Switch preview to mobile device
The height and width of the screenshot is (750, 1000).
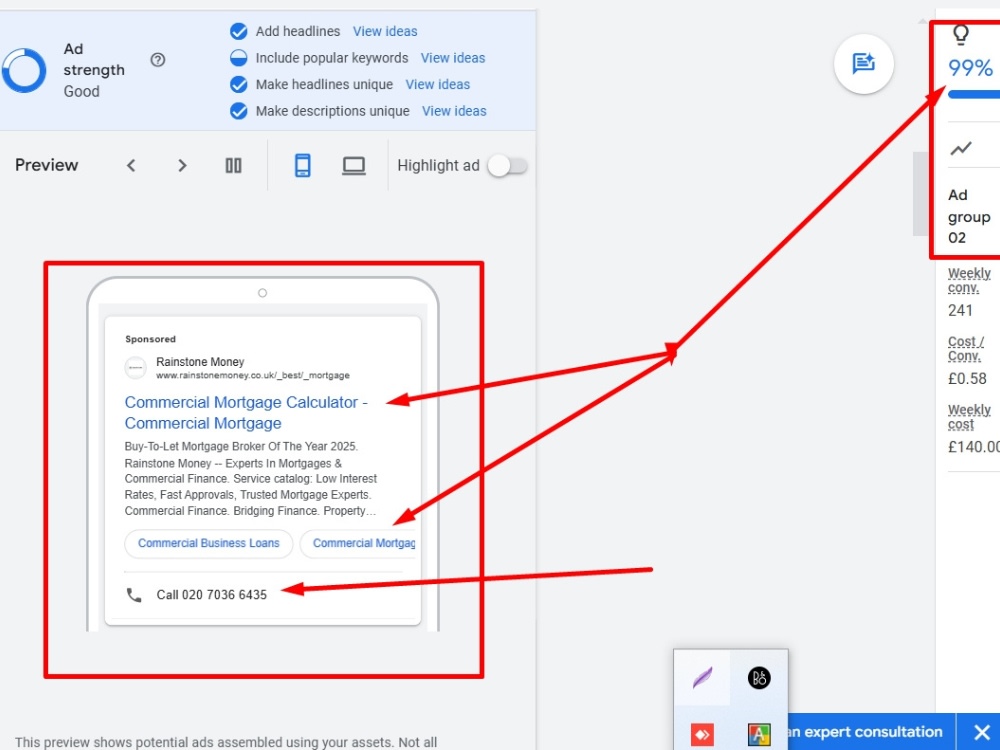pos(302,166)
